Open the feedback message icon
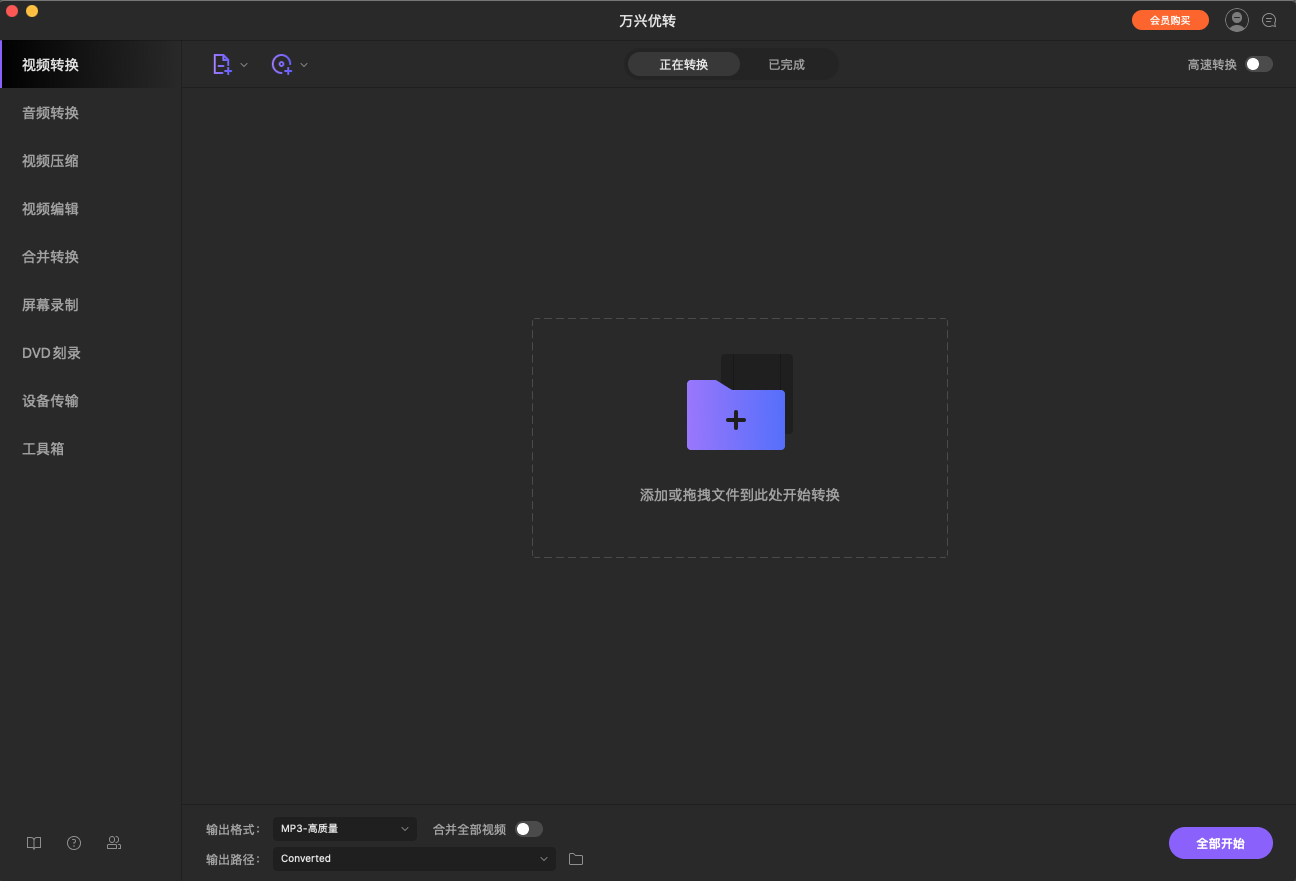The height and width of the screenshot is (881, 1296). point(1269,20)
